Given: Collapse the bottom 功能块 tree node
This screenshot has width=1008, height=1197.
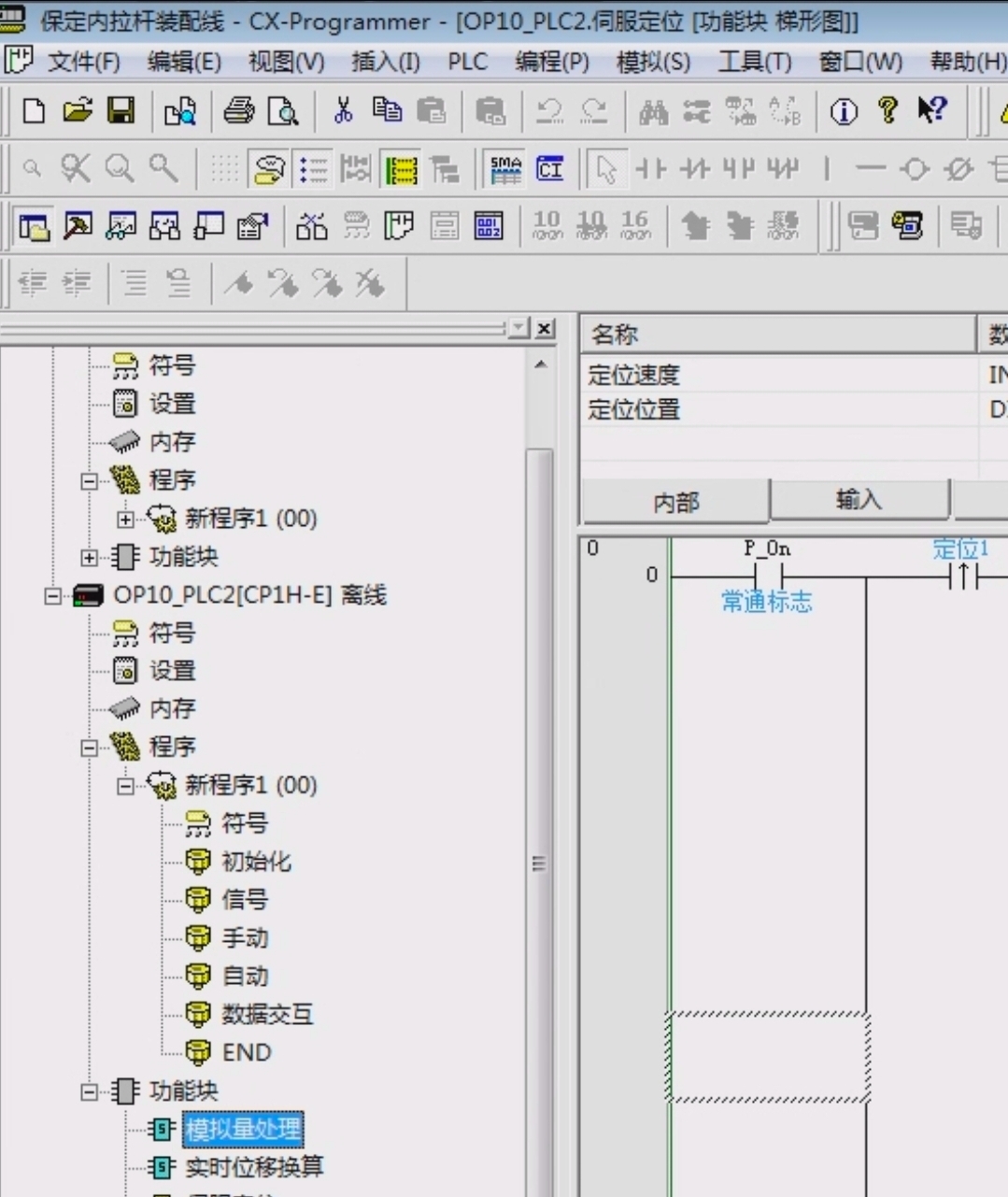Looking at the screenshot, I should (x=89, y=1090).
